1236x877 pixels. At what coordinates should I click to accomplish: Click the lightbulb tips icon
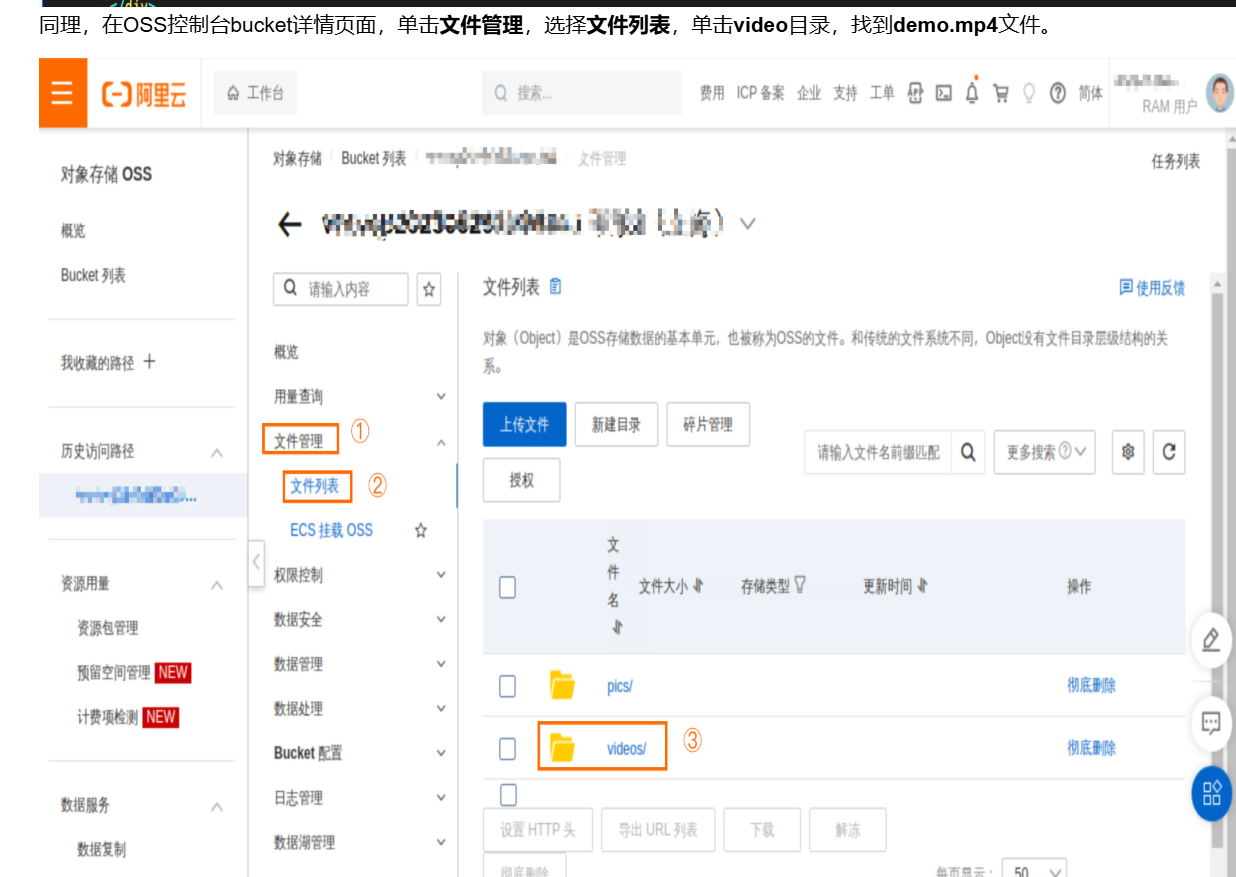[x=1028, y=93]
